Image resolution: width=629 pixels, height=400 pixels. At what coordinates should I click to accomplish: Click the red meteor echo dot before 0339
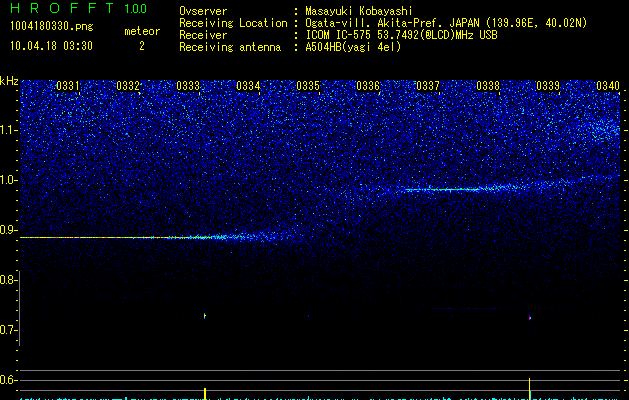[530, 318]
